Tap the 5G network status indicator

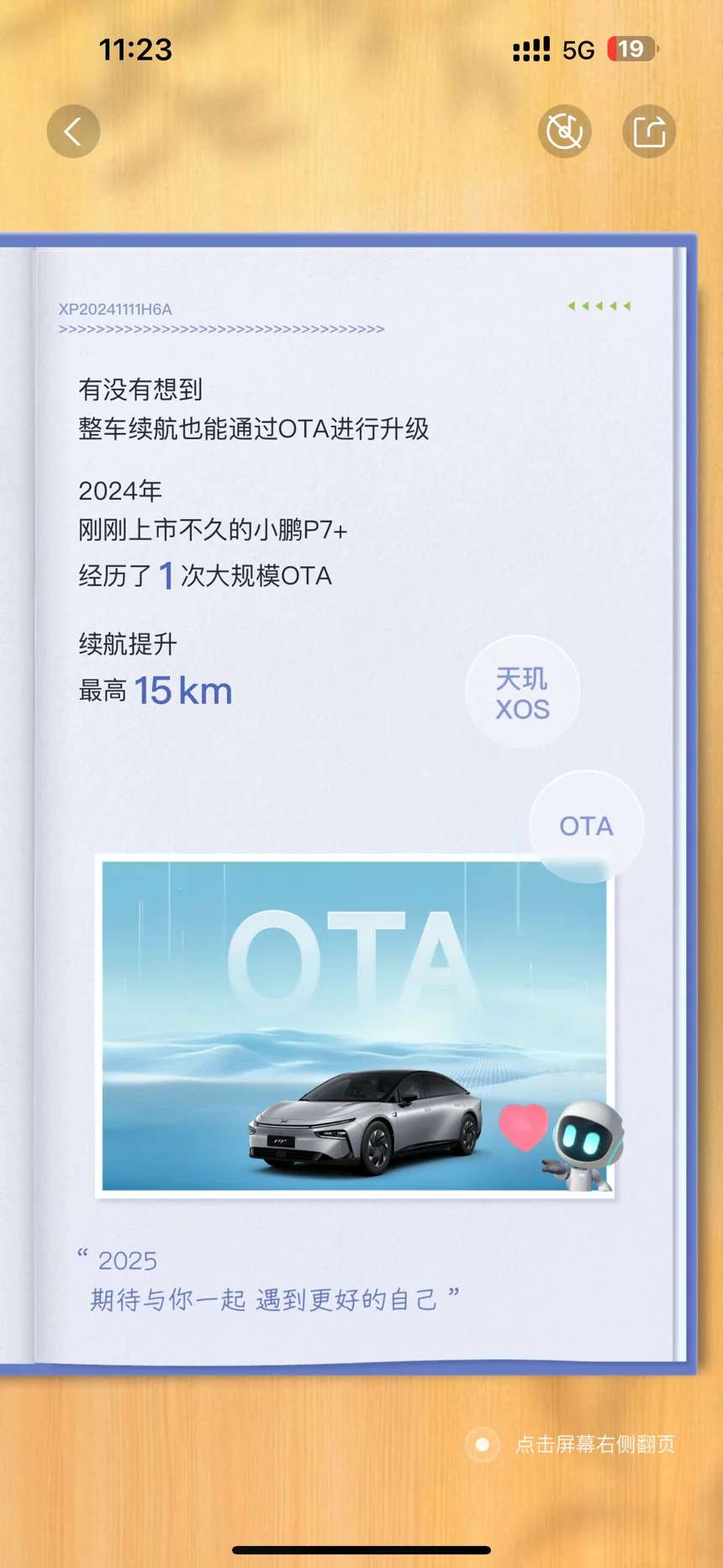tap(578, 50)
